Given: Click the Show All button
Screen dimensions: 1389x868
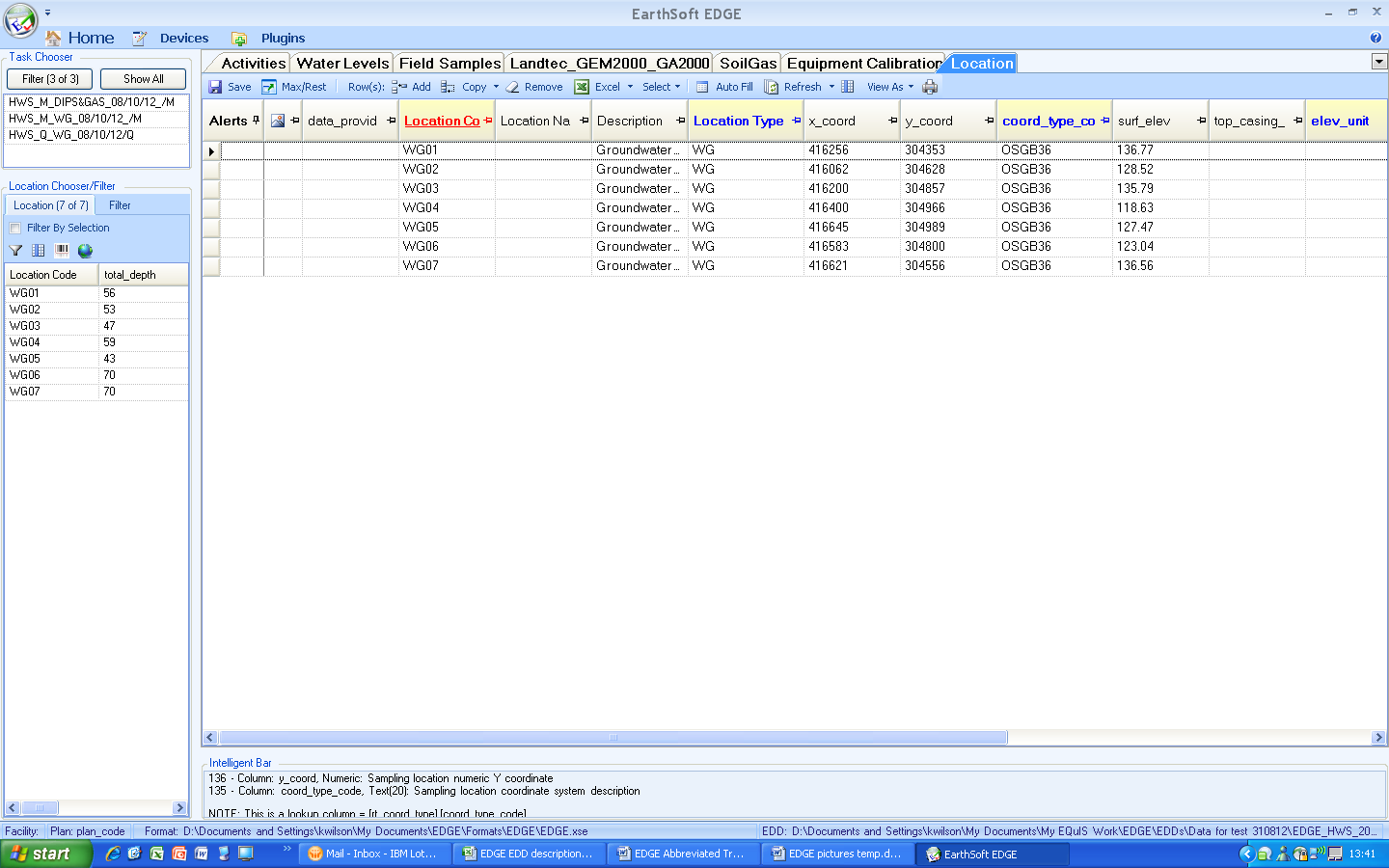Looking at the screenshot, I should [x=143, y=79].
